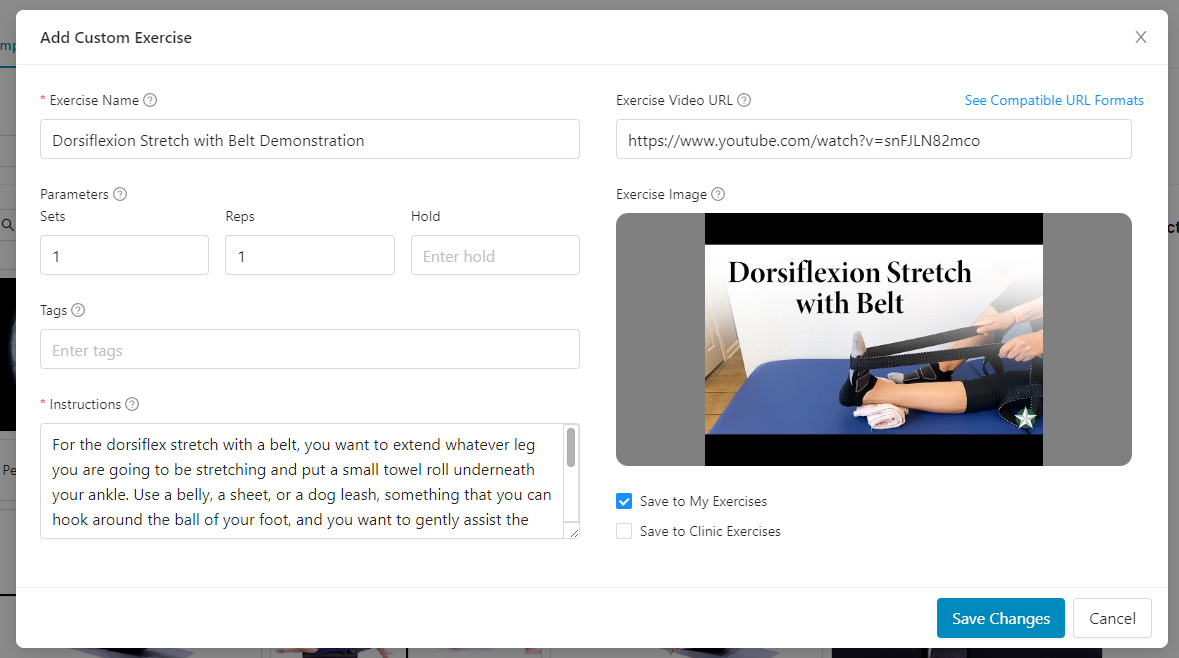The width and height of the screenshot is (1179, 658).
Task: Open See Compatible URL Formats link
Action: (1054, 100)
